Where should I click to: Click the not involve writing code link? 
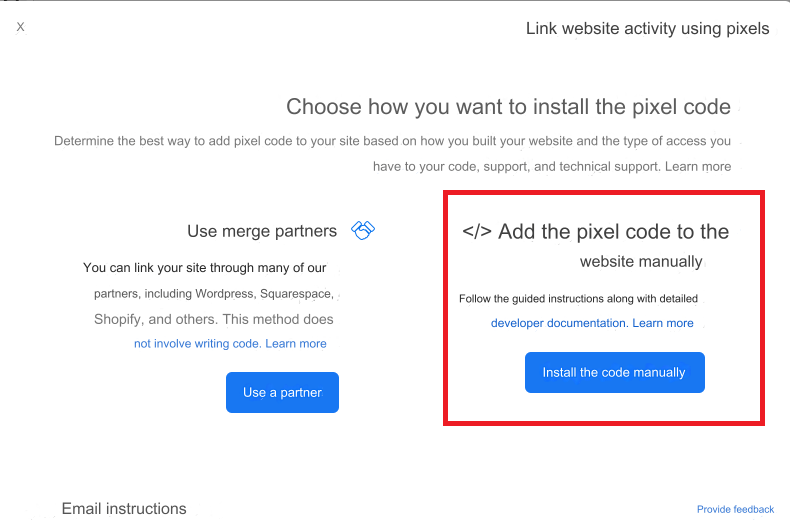click(x=197, y=344)
